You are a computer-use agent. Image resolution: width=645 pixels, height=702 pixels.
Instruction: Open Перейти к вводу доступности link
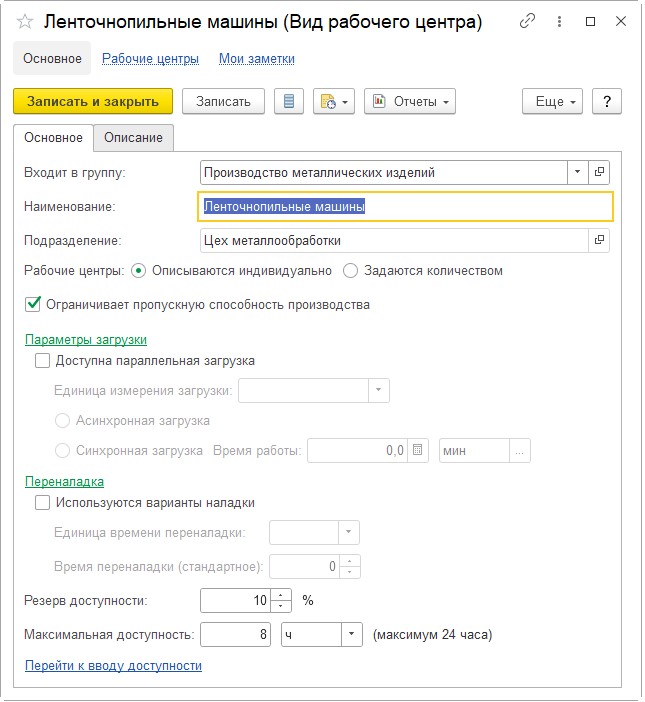coord(113,666)
